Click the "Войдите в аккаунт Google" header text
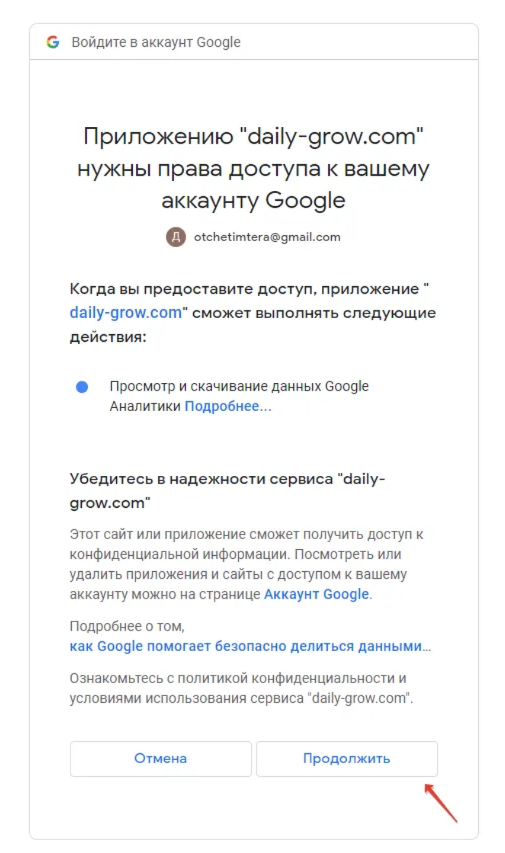Viewport: 505px width, 853px height. pos(156,42)
